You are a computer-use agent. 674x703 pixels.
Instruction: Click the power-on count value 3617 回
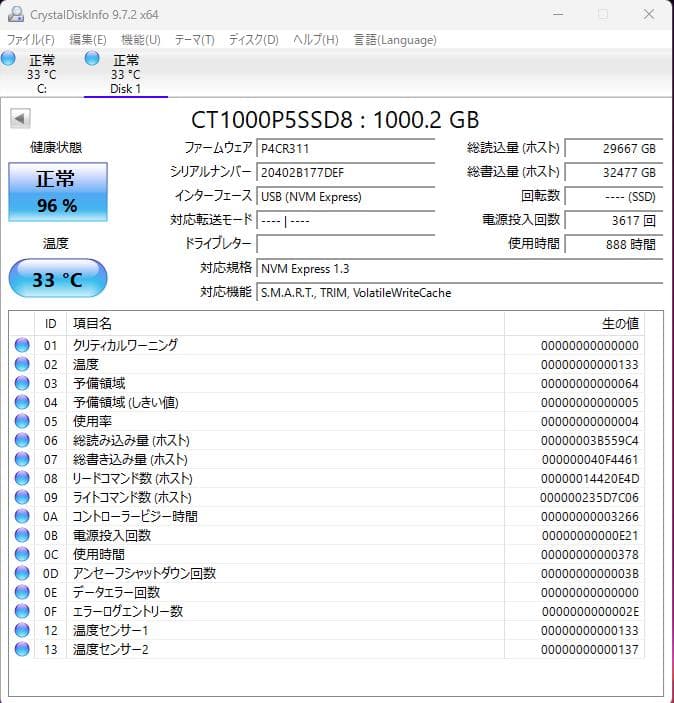tap(613, 221)
